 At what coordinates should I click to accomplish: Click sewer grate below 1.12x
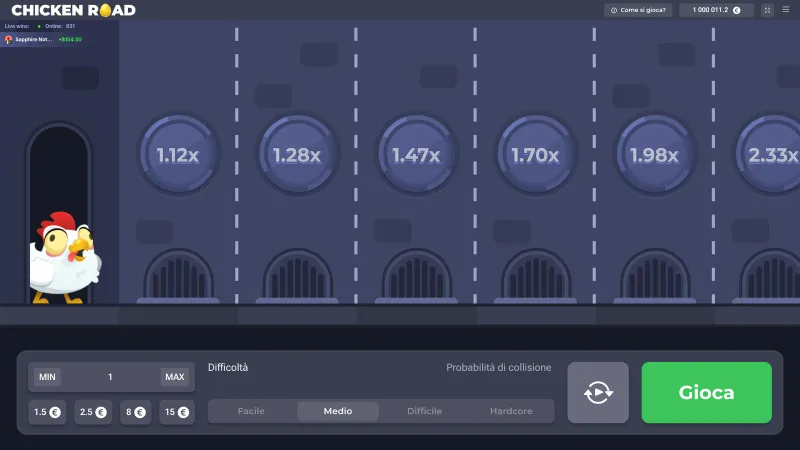178,276
